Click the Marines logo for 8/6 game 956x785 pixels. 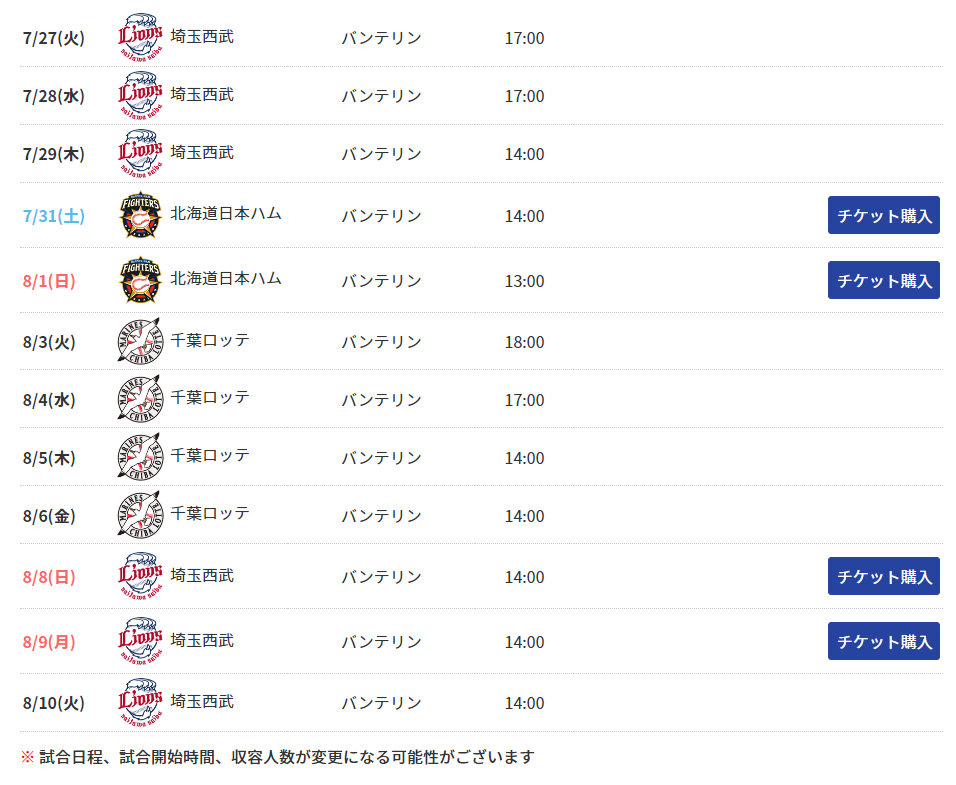point(140,514)
